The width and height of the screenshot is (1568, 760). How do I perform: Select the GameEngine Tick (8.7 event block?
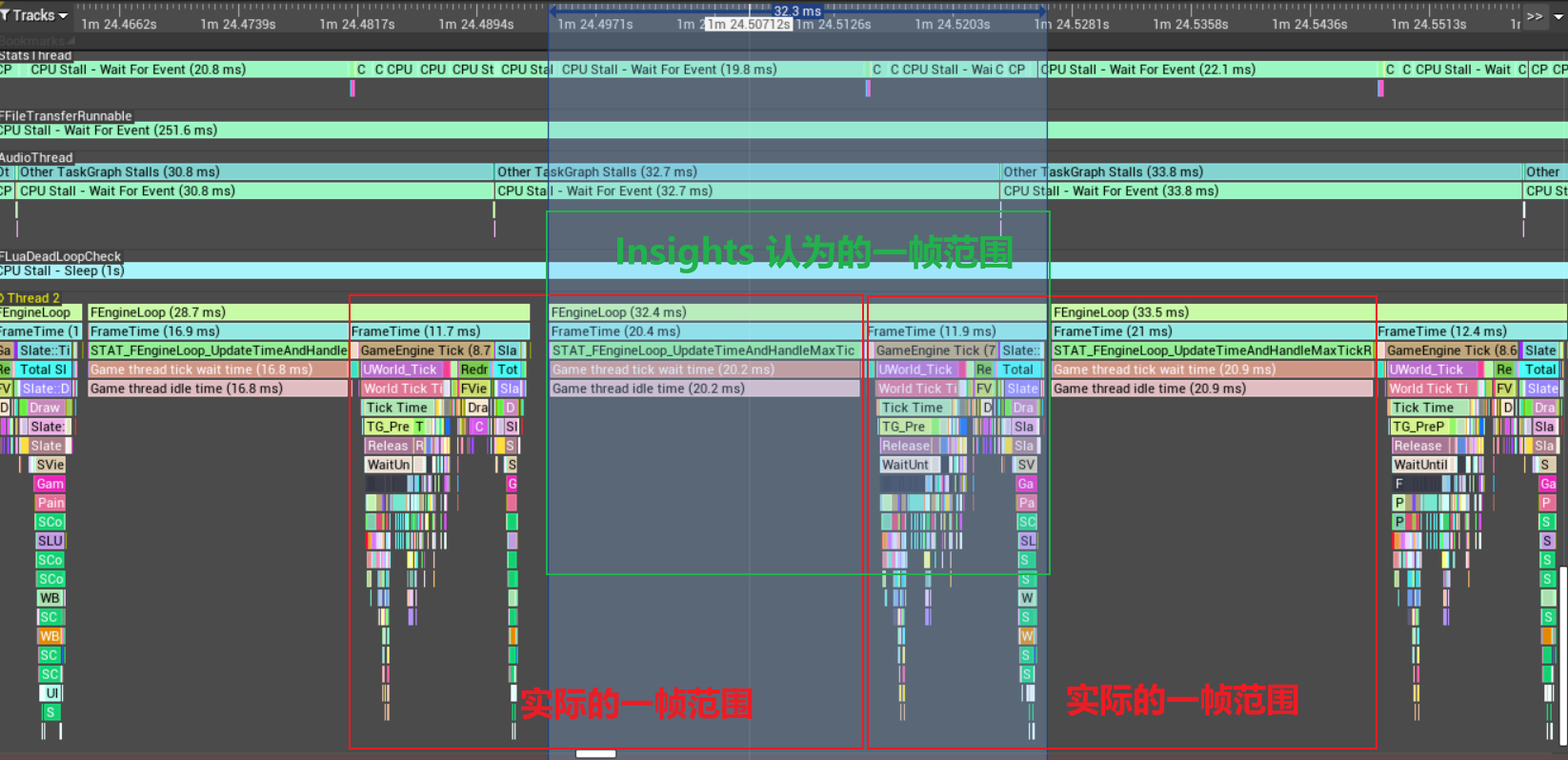[426, 350]
